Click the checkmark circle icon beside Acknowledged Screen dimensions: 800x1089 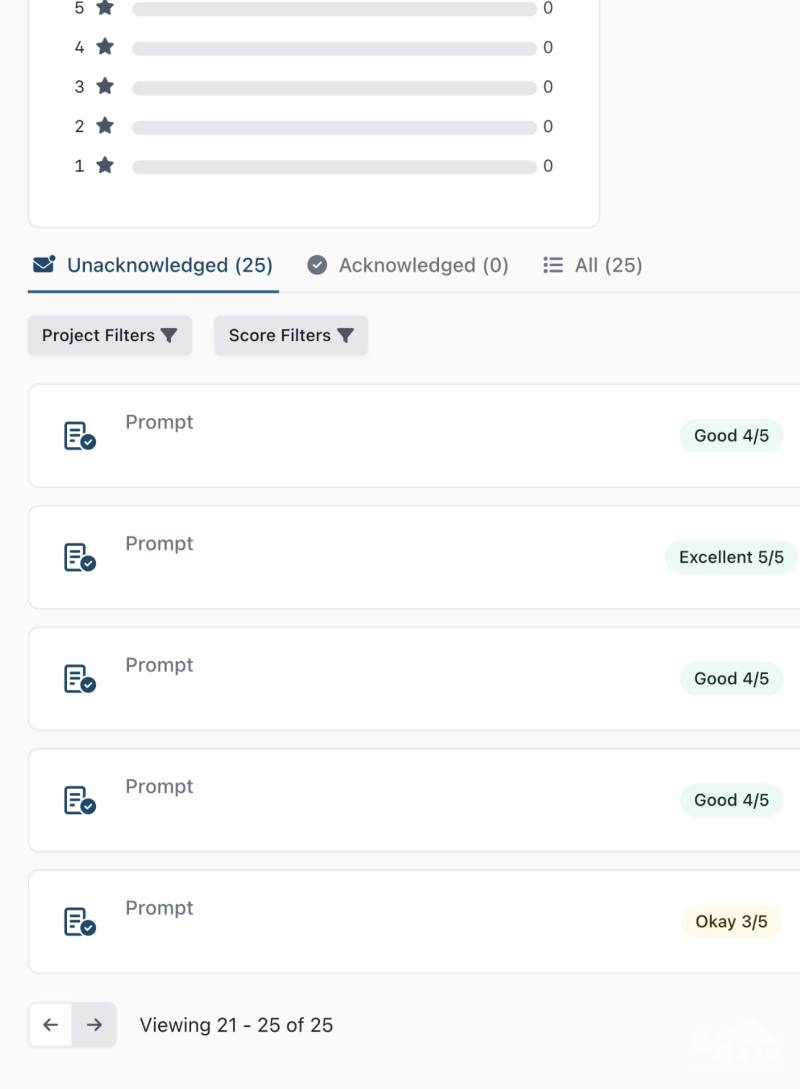[x=317, y=265]
